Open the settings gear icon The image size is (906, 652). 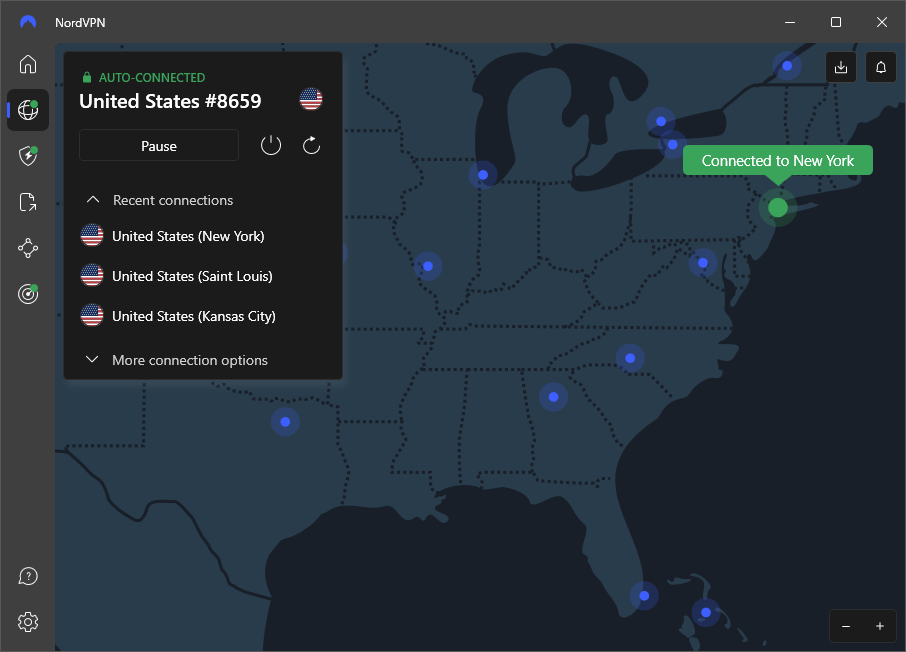pos(28,622)
